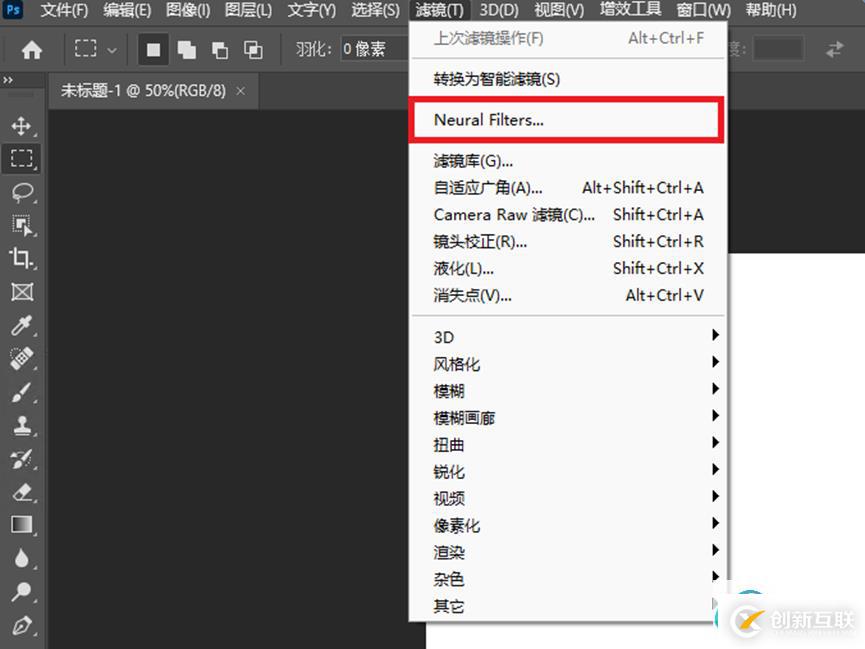Expand the 风格化 submenu
Viewport: 865px width, 649px height.
tap(568, 363)
